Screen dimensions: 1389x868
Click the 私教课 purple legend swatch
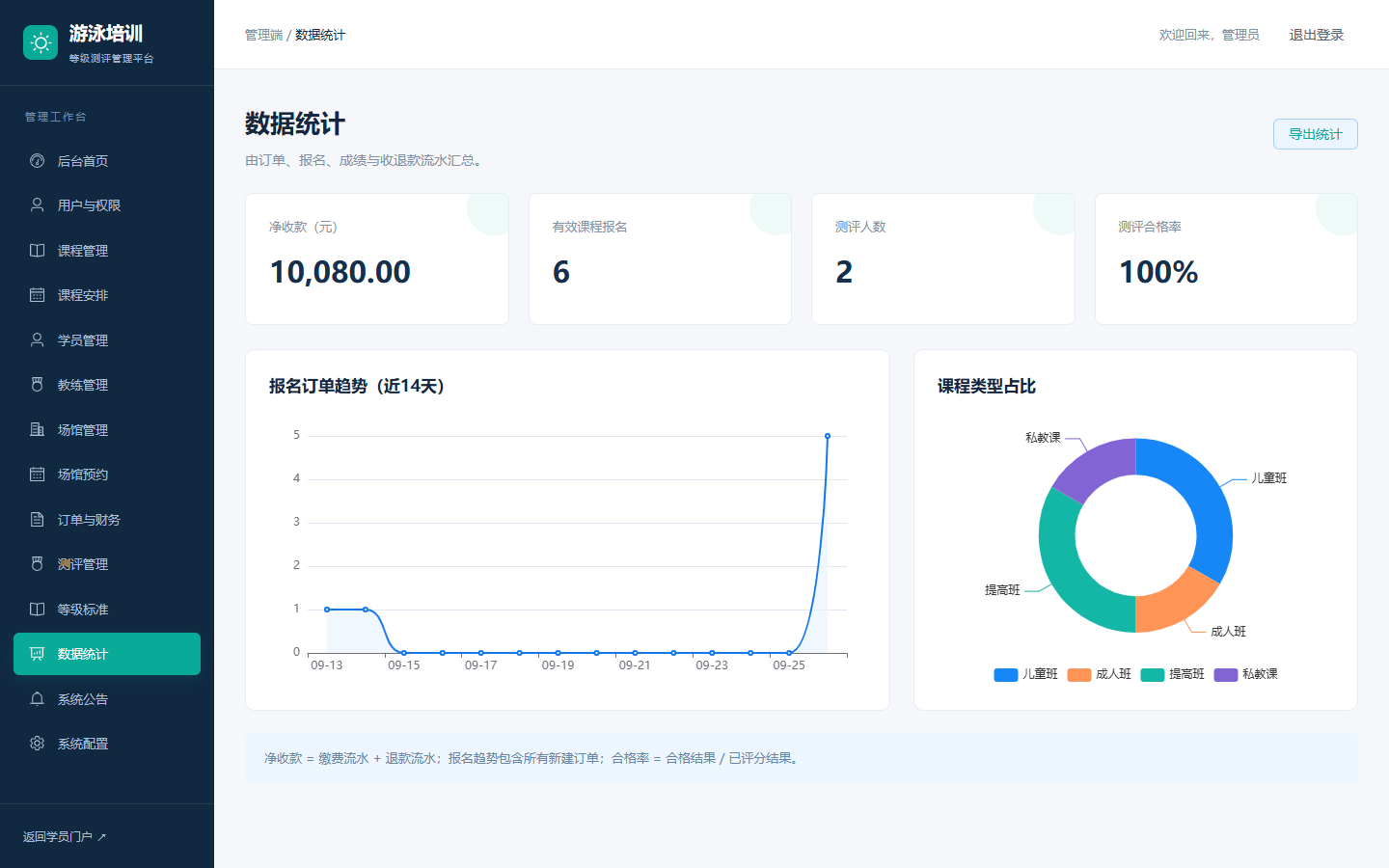click(1226, 674)
